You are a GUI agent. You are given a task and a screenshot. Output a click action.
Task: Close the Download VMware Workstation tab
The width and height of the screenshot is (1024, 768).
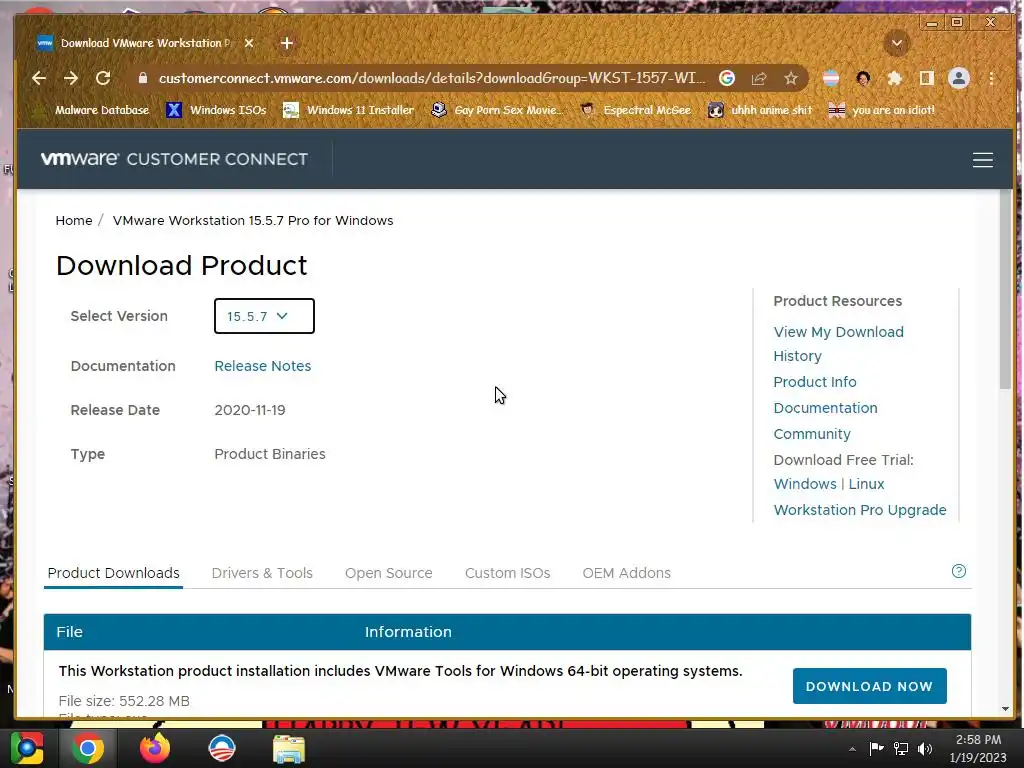coord(249,43)
